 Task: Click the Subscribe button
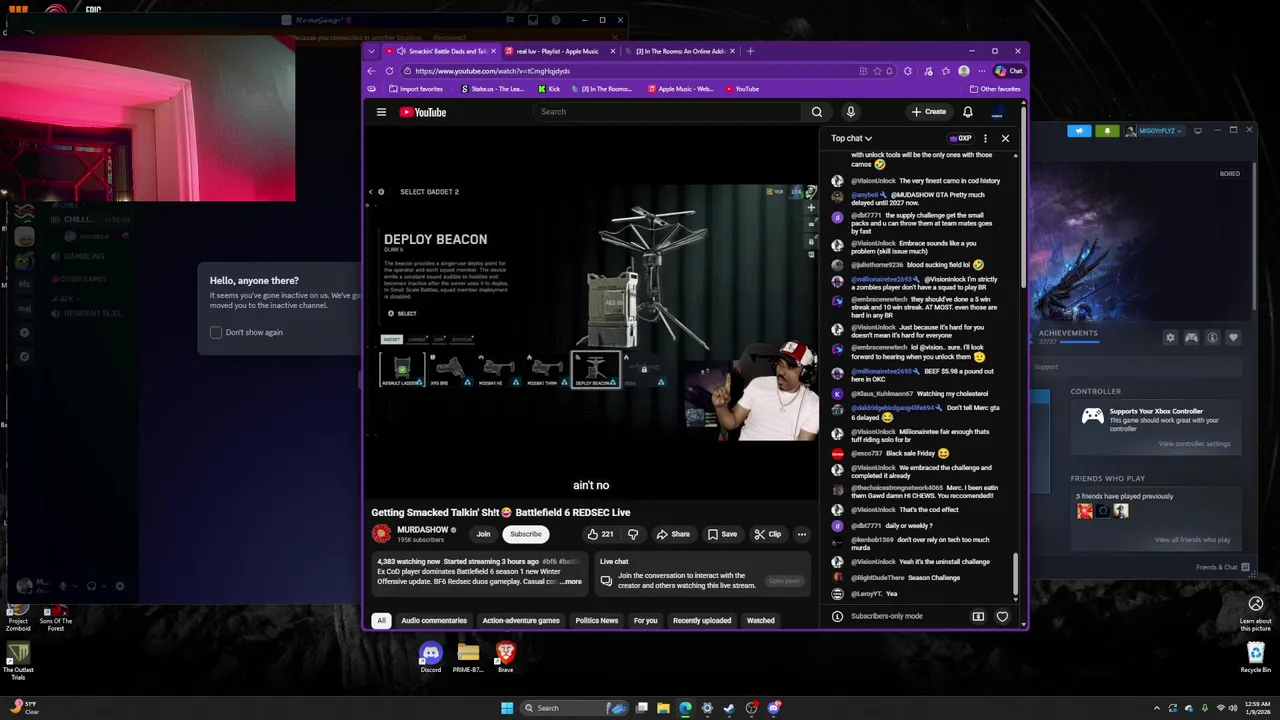click(525, 534)
